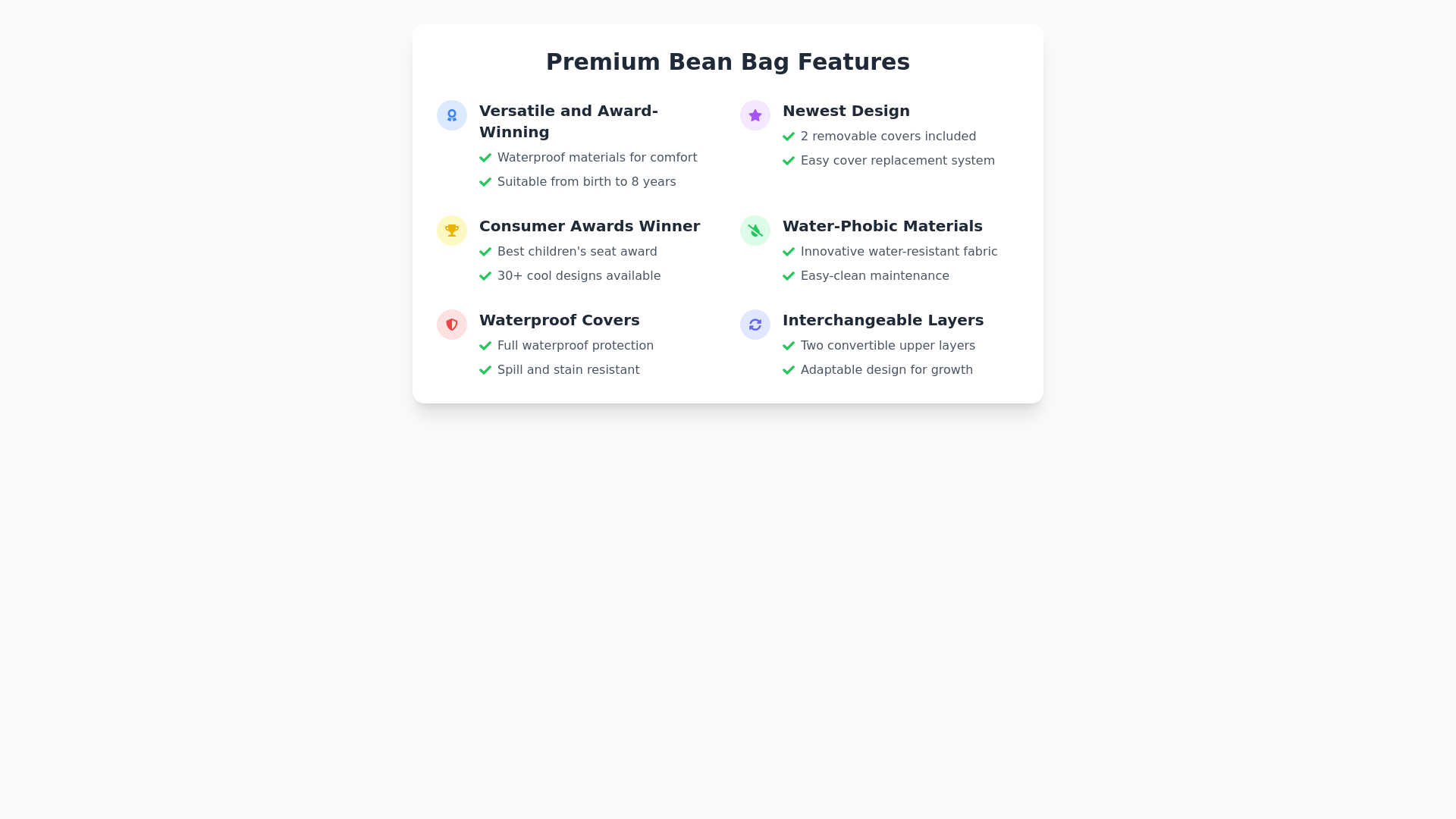Expand the Water-Phobic Materials section
Screen dimensions: 1456x819
[x=882, y=226]
